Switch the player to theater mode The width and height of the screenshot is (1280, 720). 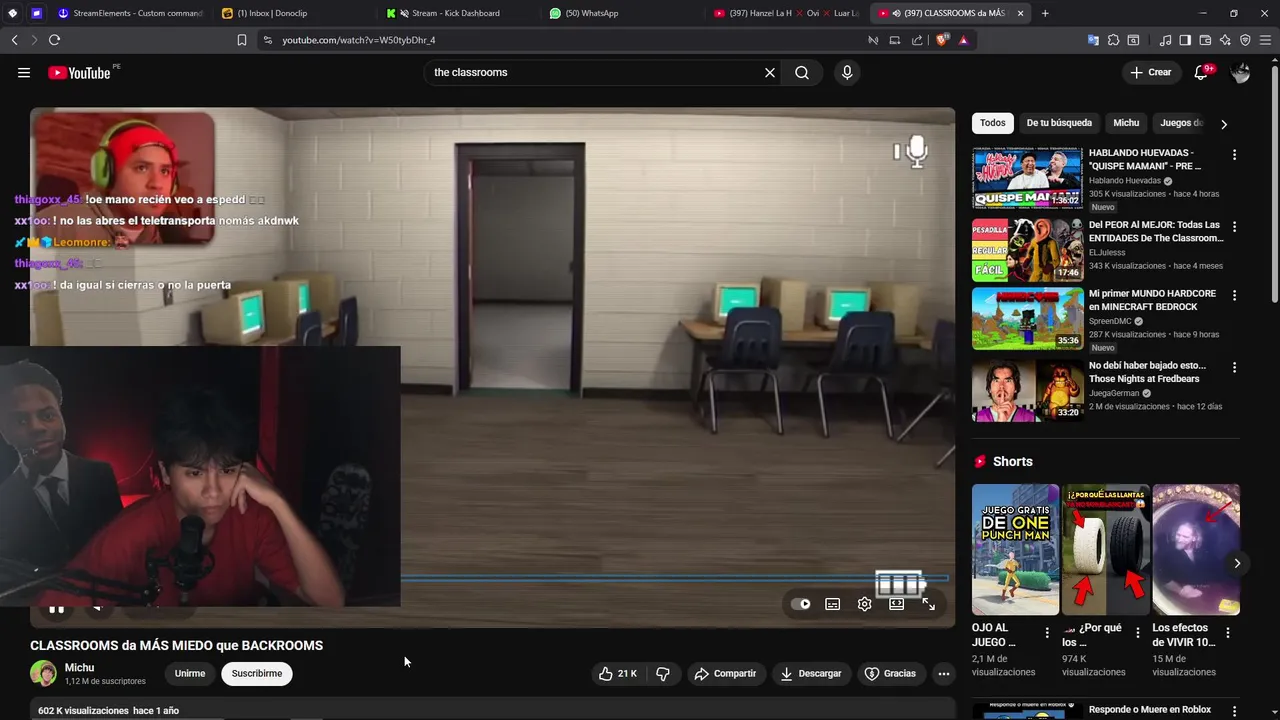[x=896, y=604]
